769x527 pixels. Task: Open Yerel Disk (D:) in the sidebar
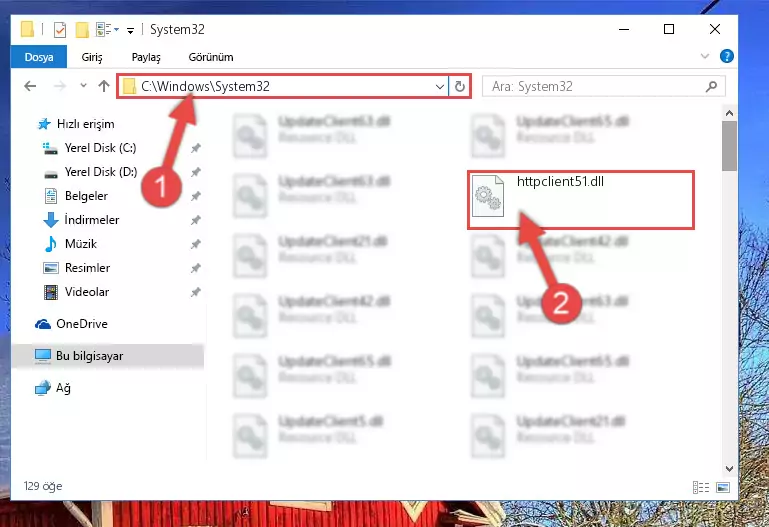coord(101,172)
